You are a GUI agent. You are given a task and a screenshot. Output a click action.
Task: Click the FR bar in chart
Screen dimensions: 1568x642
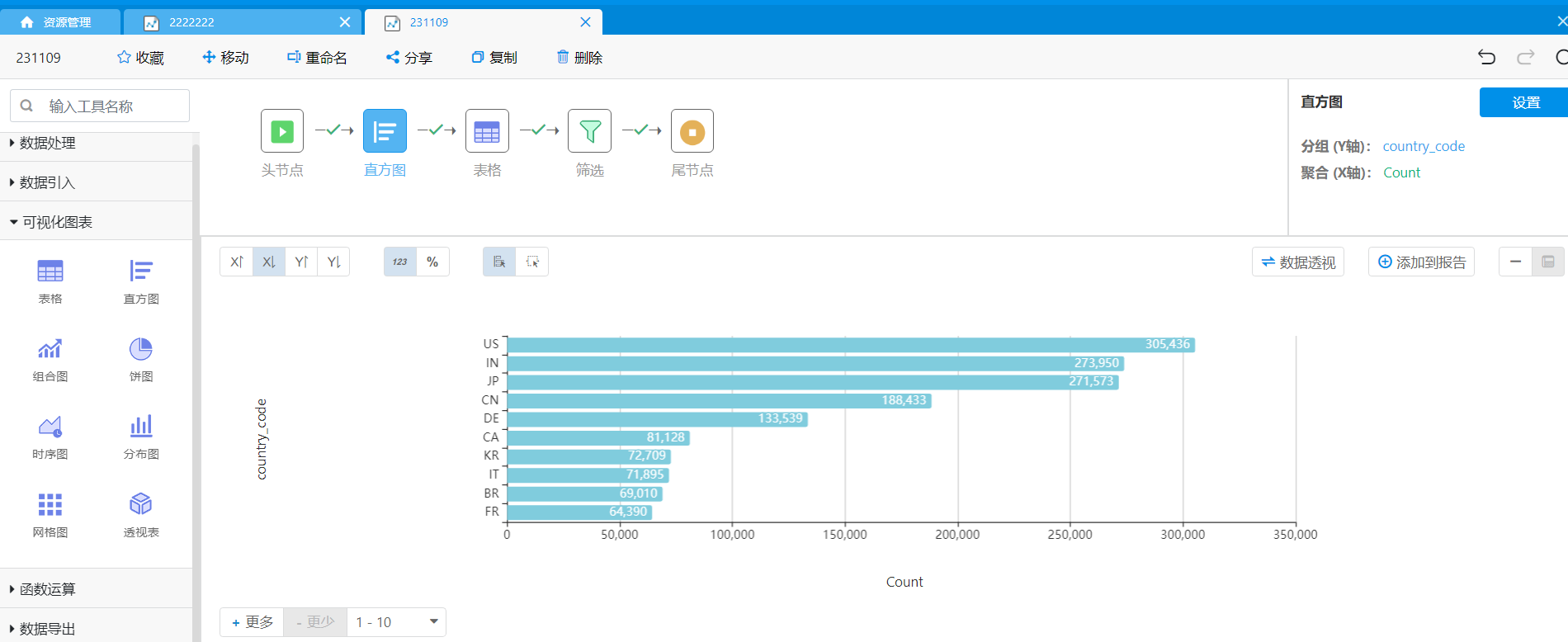pyautogui.click(x=579, y=512)
